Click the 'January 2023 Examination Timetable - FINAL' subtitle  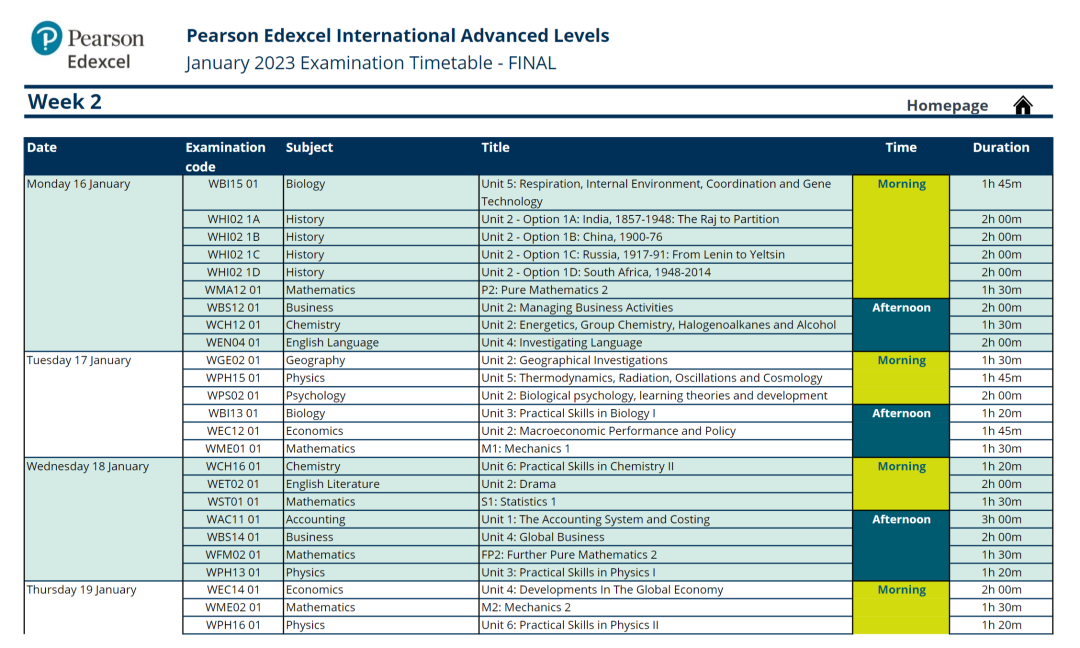pyautogui.click(x=371, y=63)
